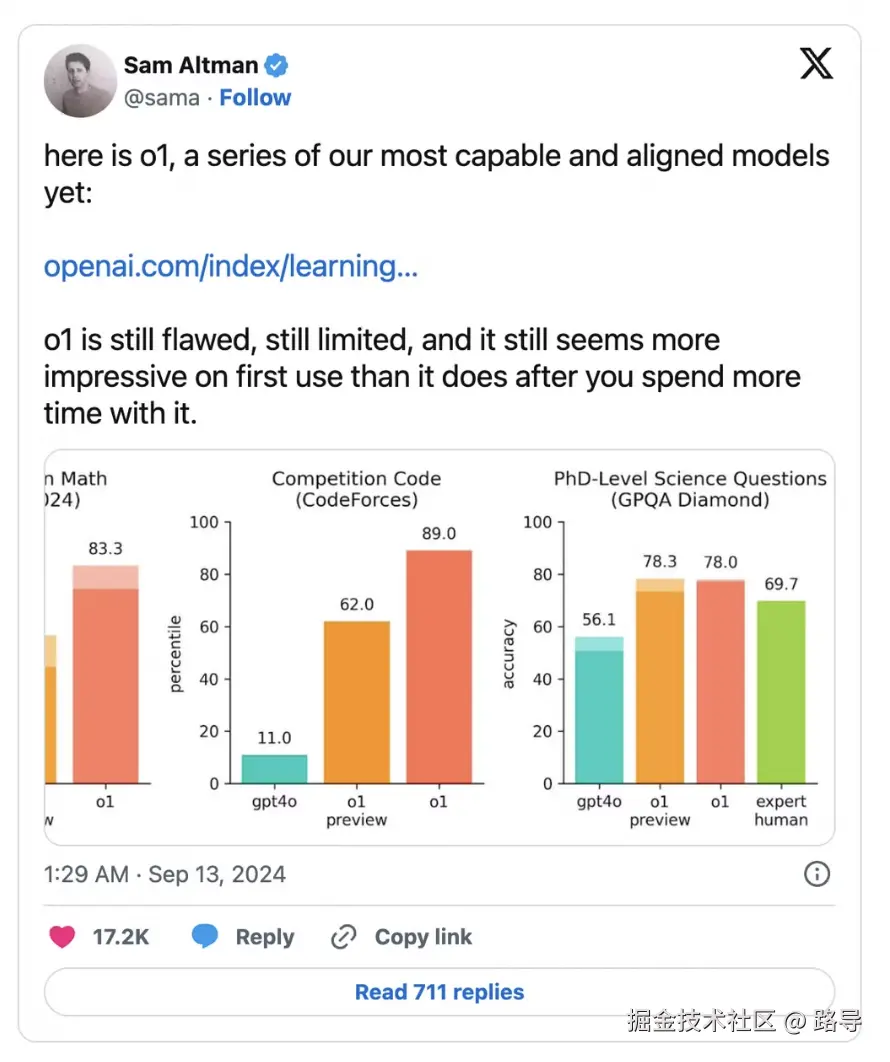The image size is (890, 1062).
Task: Click Read 711 replies button
Action: 439,992
